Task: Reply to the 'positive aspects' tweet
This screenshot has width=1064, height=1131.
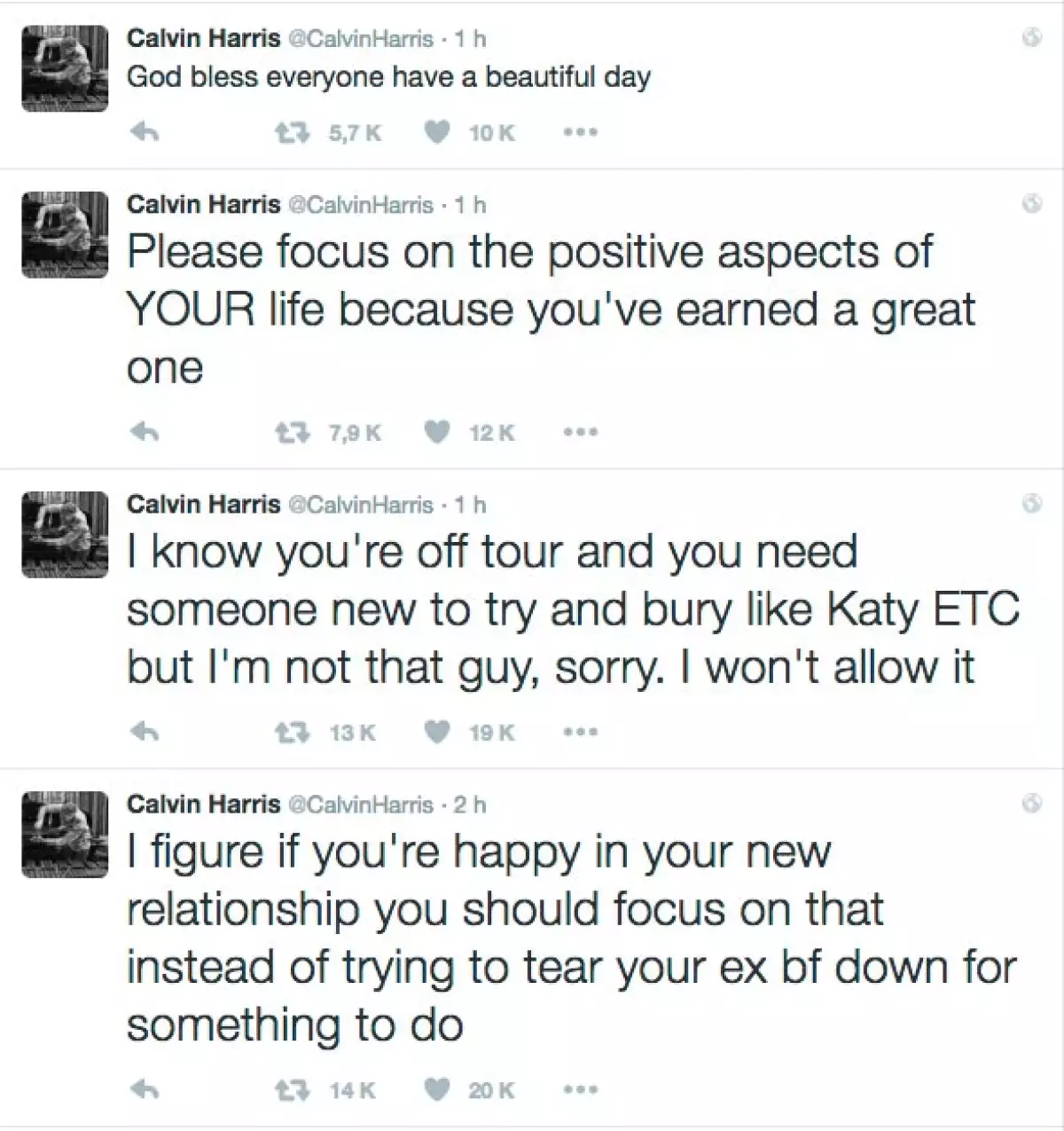Action: pyautogui.click(x=145, y=433)
